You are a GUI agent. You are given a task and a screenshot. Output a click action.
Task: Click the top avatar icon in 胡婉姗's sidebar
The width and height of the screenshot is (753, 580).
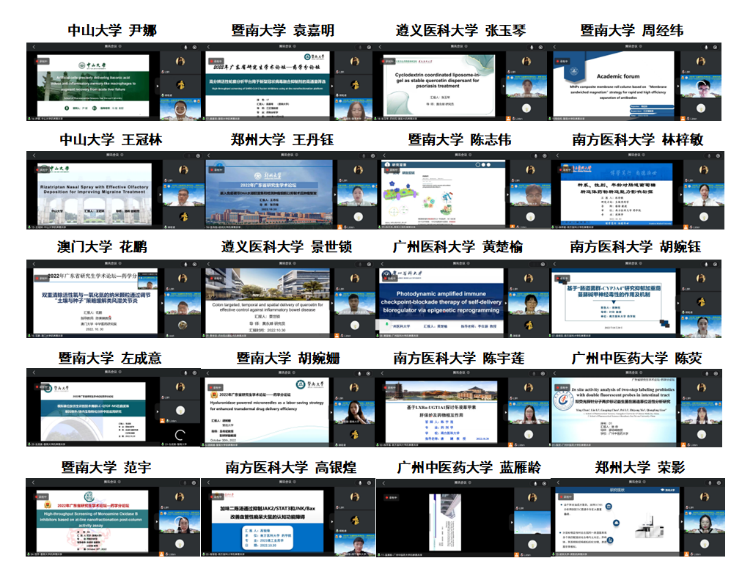(x=355, y=387)
